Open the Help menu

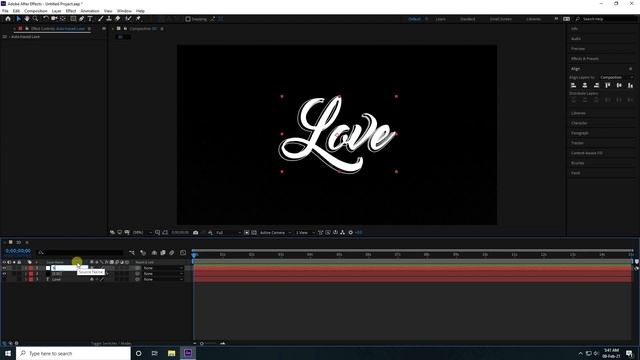pyautogui.click(x=140, y=11)
